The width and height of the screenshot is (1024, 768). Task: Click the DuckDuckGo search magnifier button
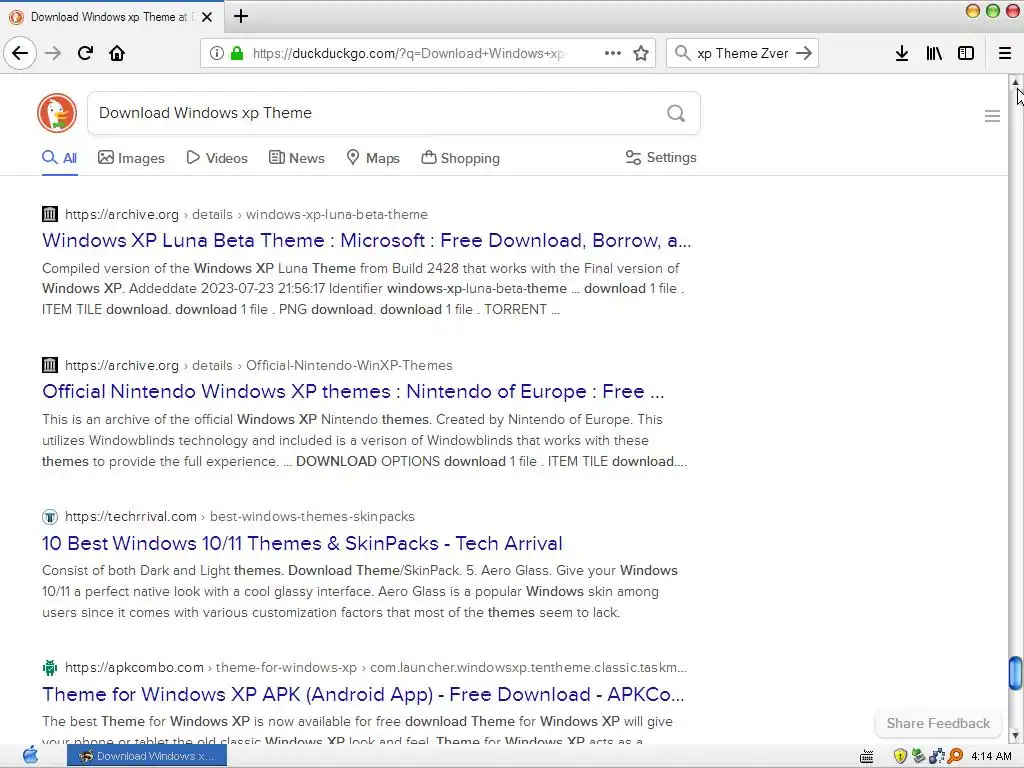pyautogui.click(x=676, y=113)
